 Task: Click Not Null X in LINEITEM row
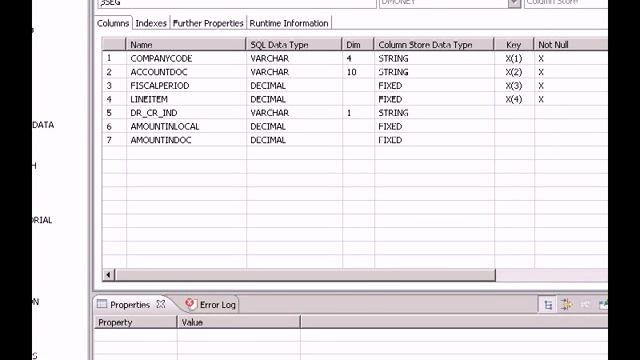click(541, 99)
